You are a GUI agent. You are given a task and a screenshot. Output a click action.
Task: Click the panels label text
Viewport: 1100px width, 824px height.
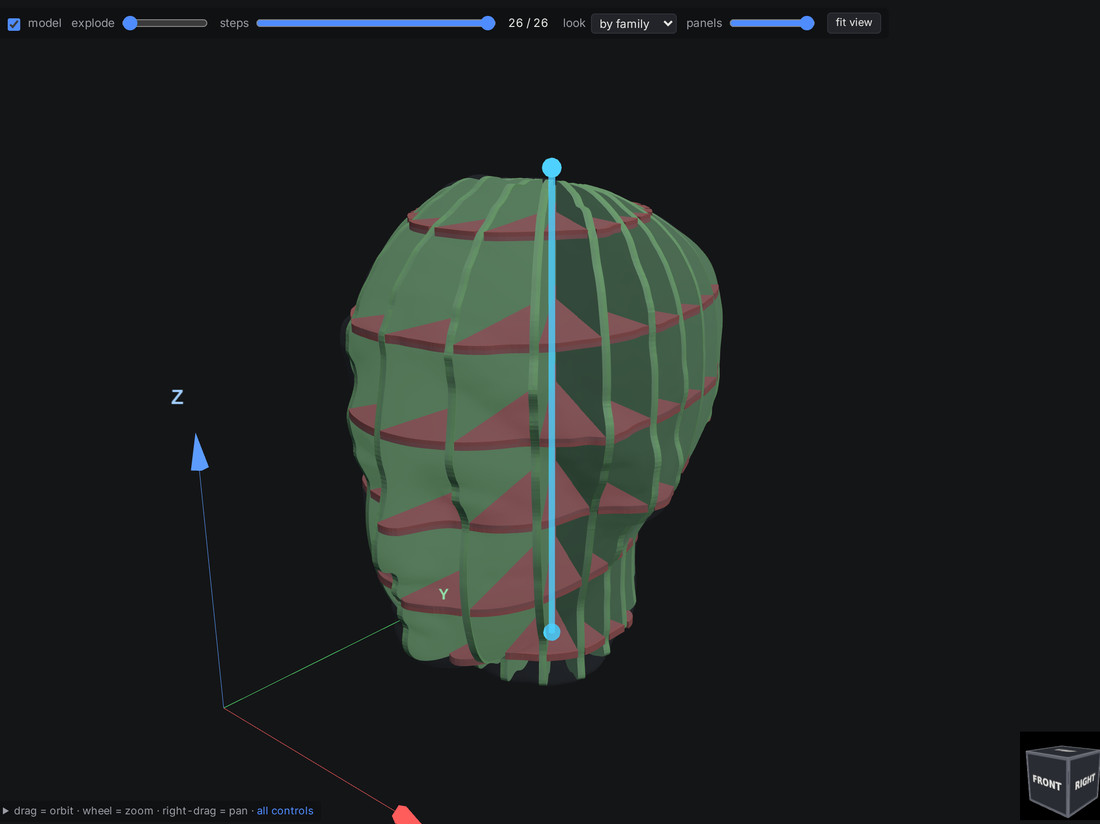pos(704,23)
